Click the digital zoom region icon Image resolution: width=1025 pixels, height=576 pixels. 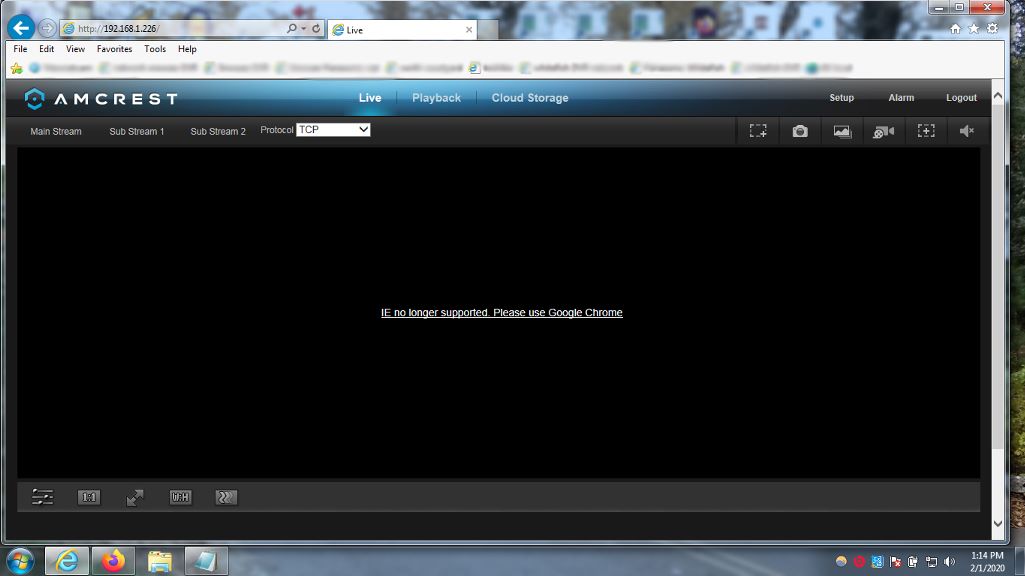point(758,131)
